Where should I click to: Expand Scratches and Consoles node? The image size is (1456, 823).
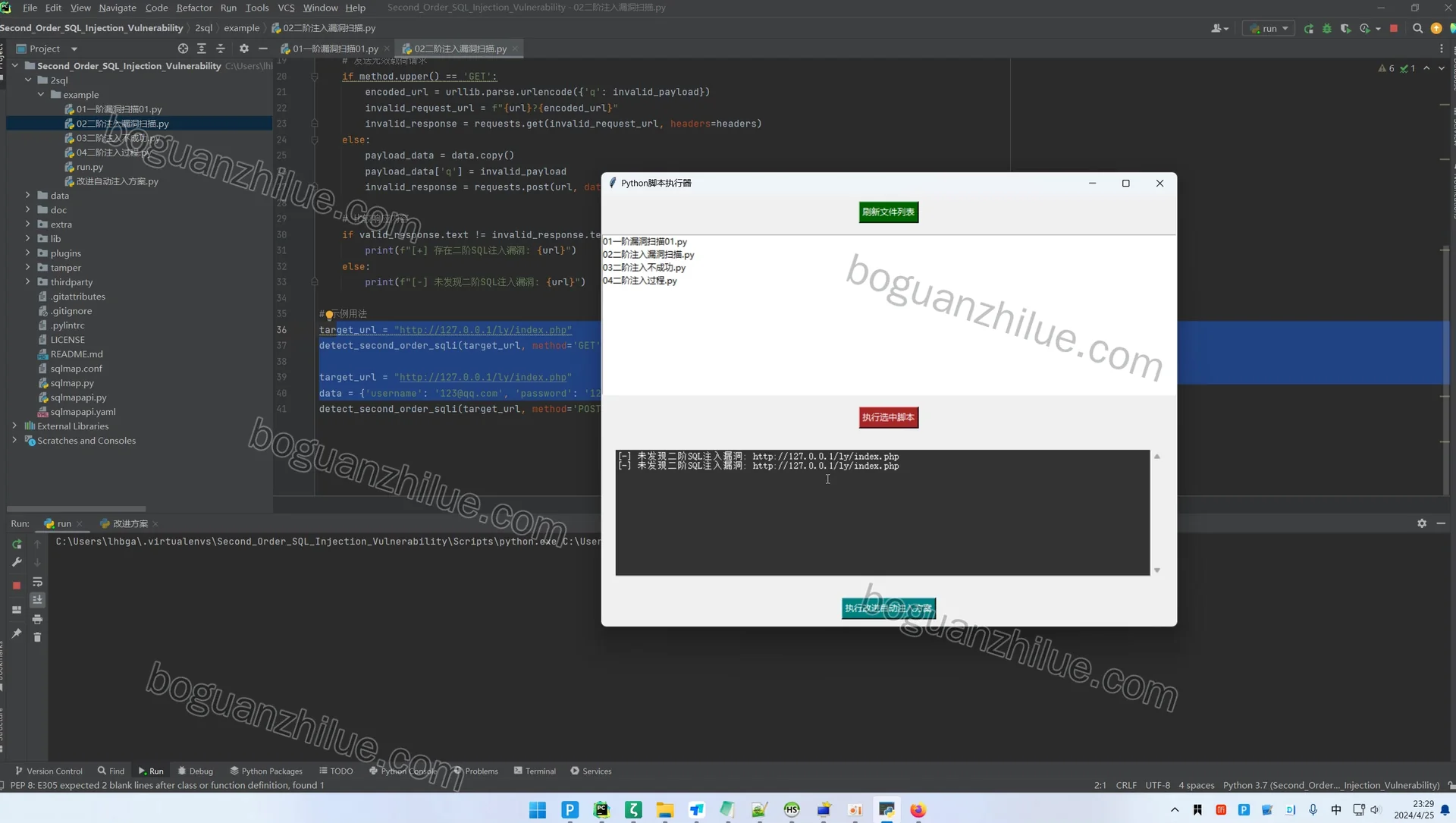click(x=14, y=441)
